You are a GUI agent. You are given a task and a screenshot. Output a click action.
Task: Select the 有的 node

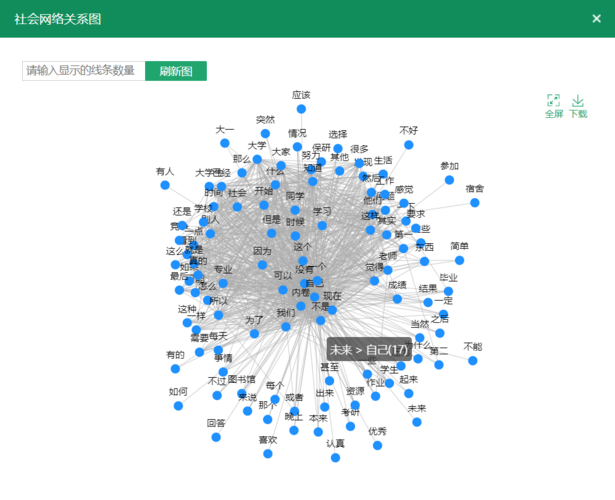175,369
